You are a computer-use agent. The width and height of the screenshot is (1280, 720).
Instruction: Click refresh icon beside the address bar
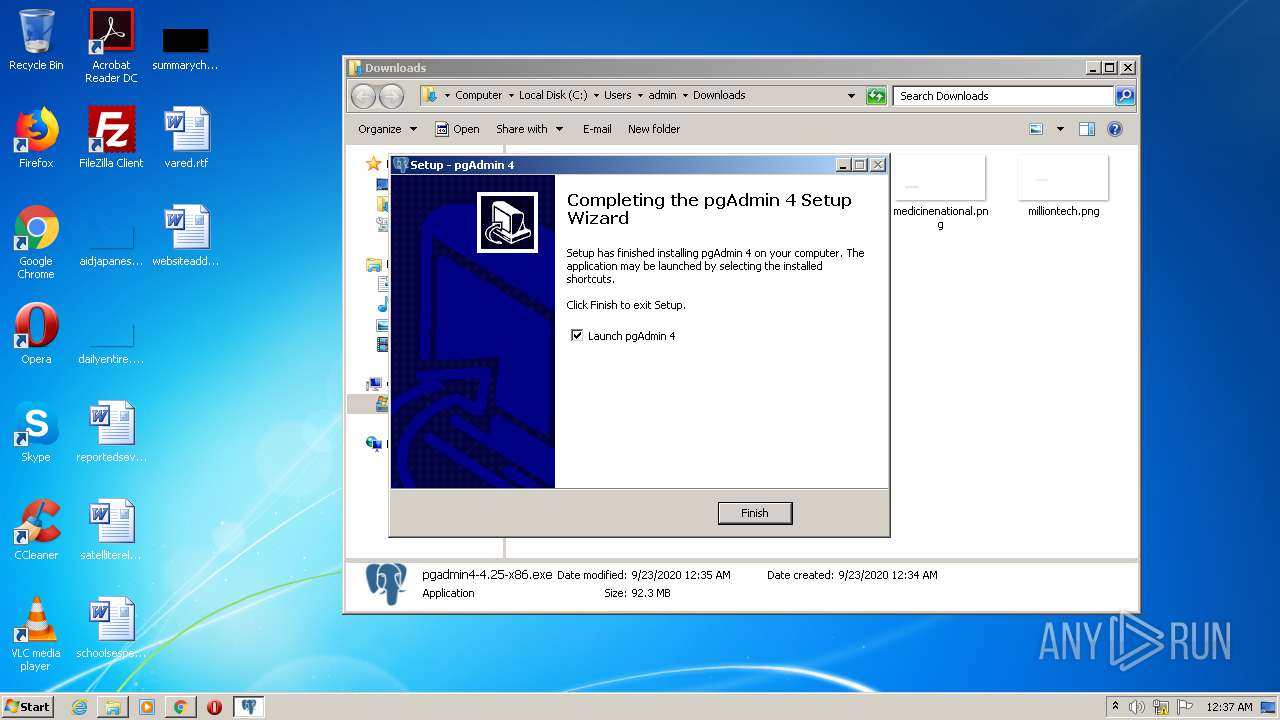coord(876,96)
